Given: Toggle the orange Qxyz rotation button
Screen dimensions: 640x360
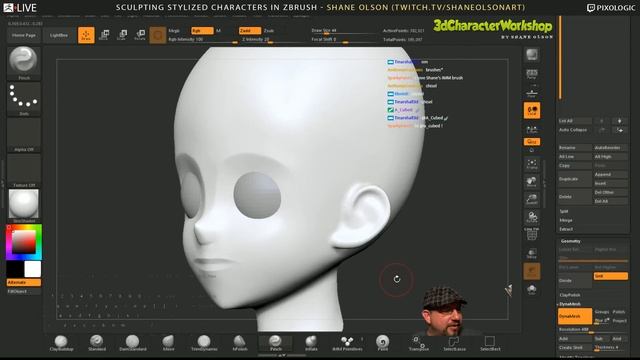Looking at the screenshot, I should pos(532,142).
